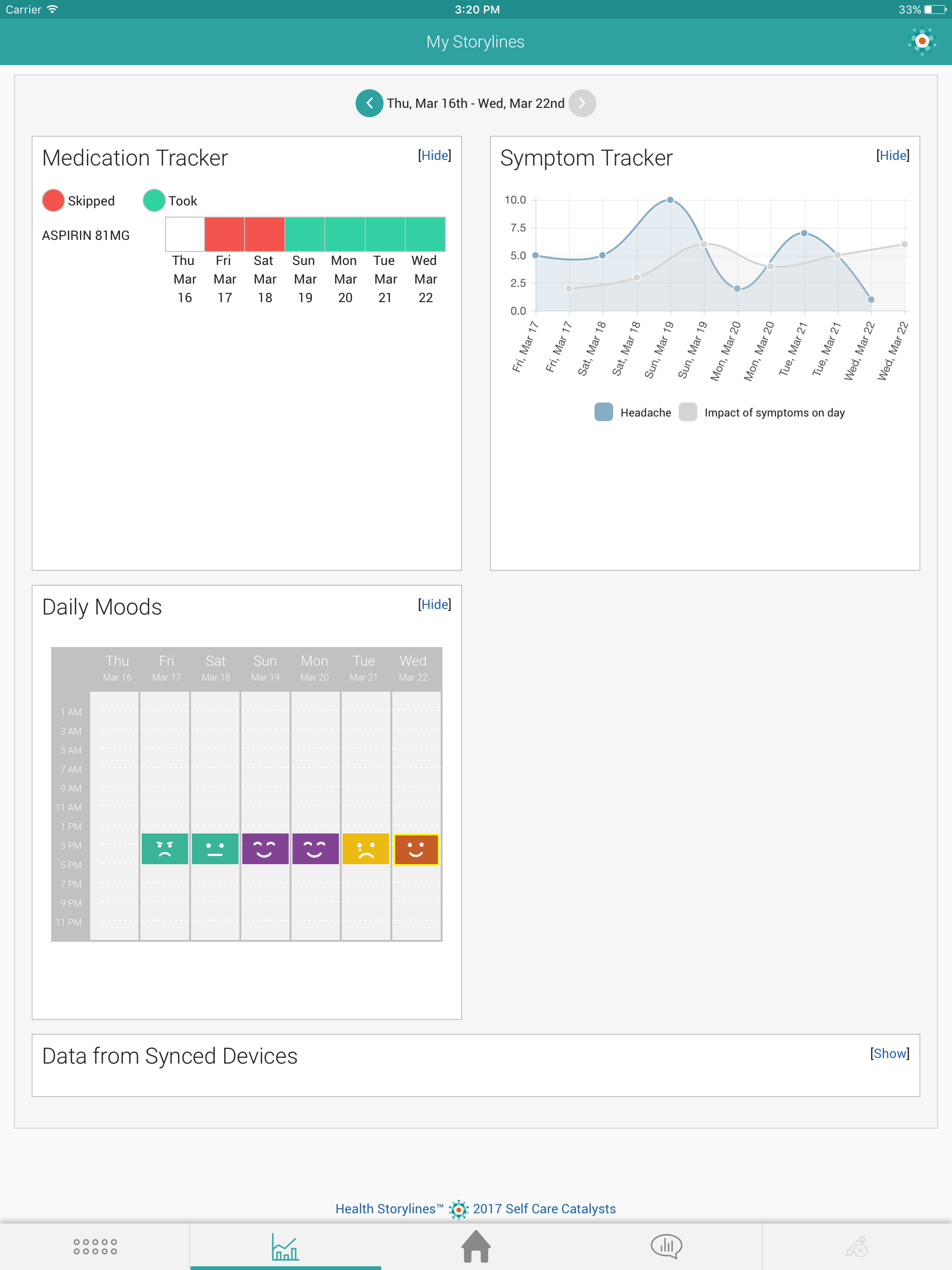This screenshot has height=1270, width=952.
Task: Advance to next week with right arrow
Action: coord(582,103)
